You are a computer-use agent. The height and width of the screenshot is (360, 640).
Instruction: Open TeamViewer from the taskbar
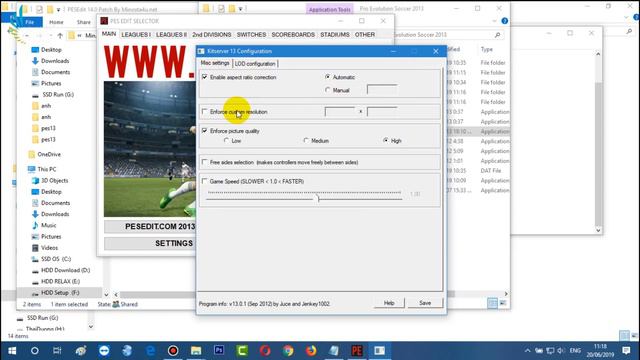tap(104, 351)
